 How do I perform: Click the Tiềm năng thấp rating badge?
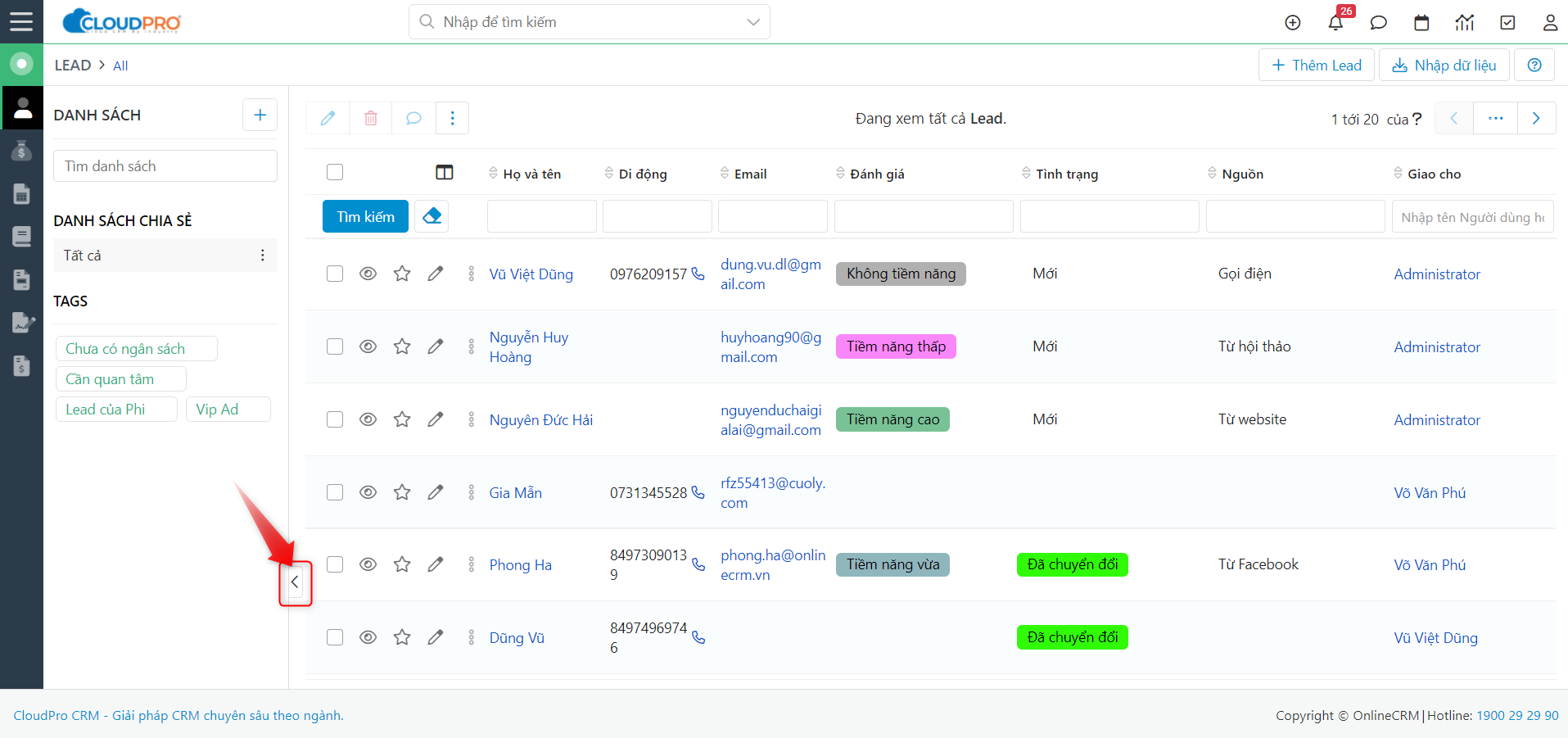896,346
